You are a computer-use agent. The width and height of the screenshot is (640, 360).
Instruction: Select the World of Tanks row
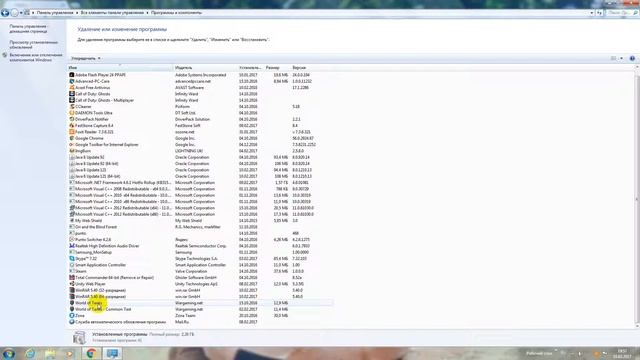(200, 303)
